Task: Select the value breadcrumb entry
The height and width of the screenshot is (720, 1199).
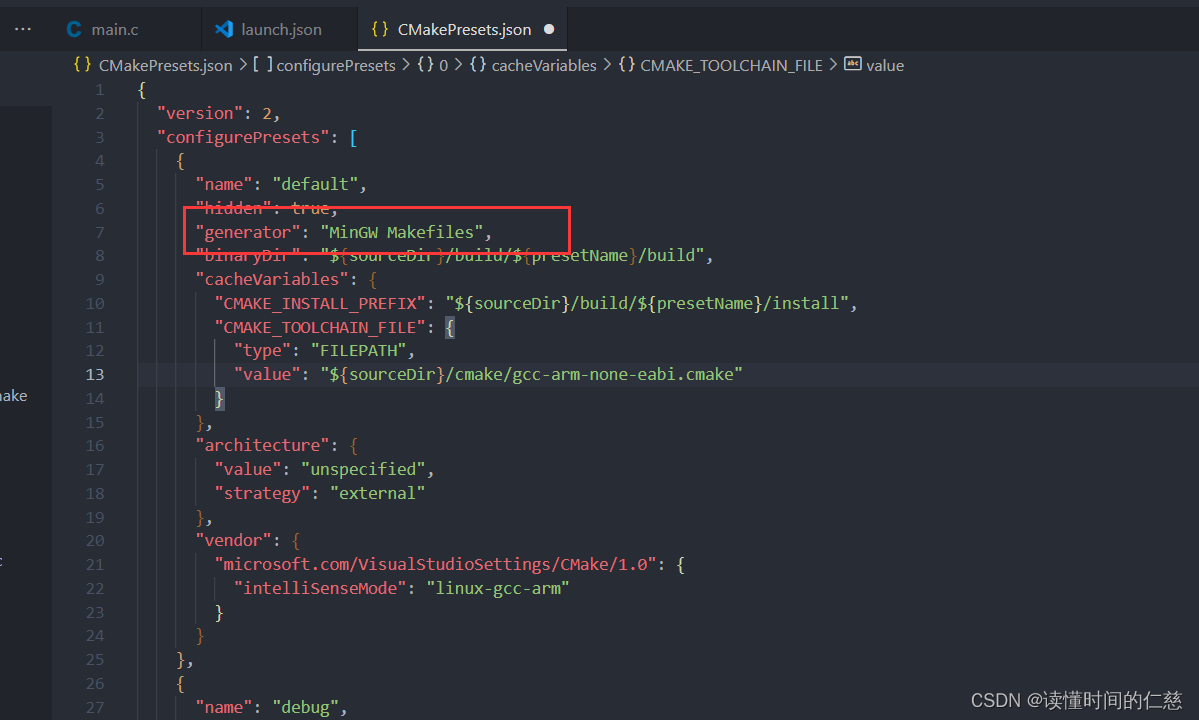Action: coord(888,65)
